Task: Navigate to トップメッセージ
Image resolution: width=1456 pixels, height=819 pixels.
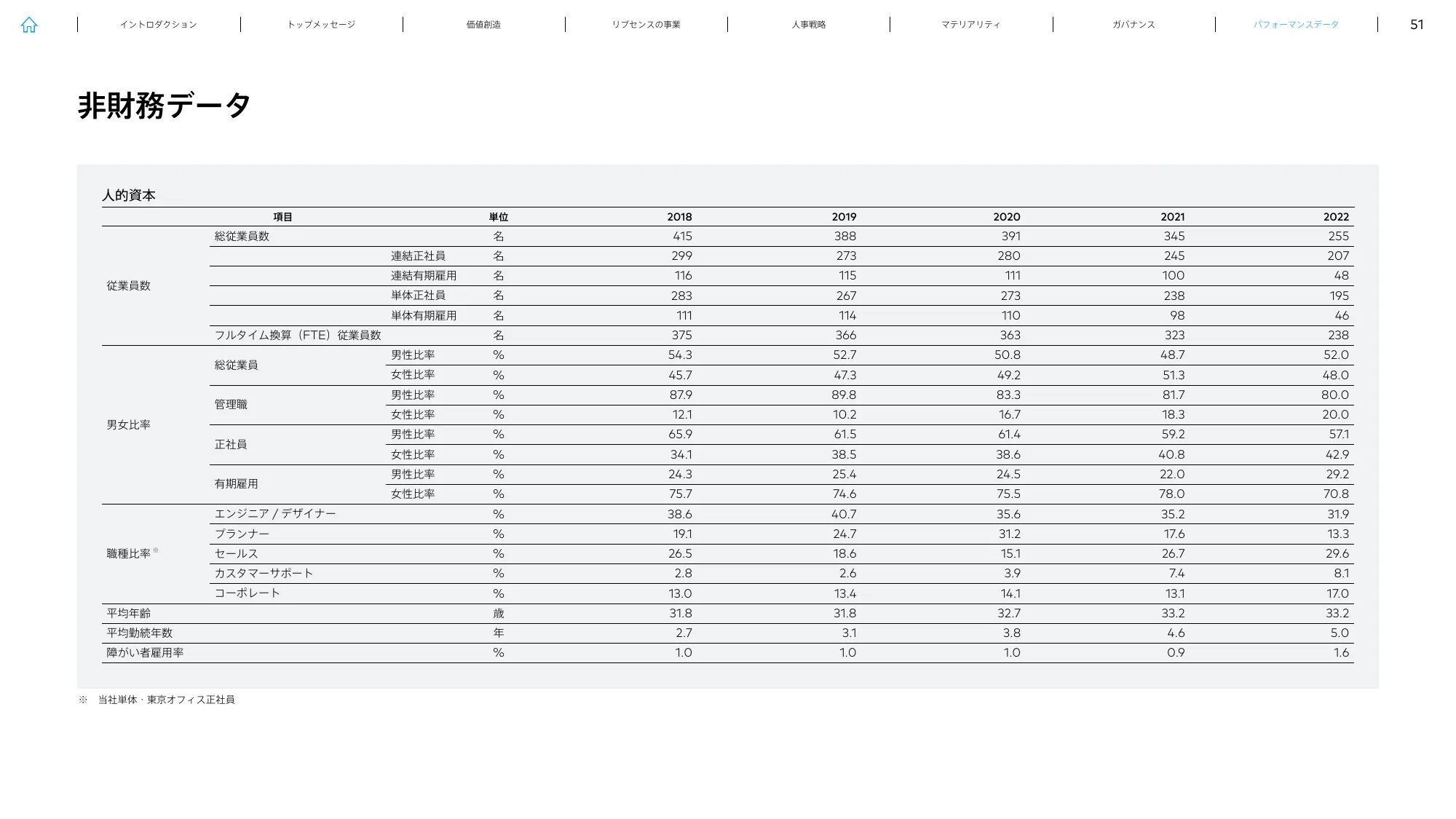Action: coord(323,24)
